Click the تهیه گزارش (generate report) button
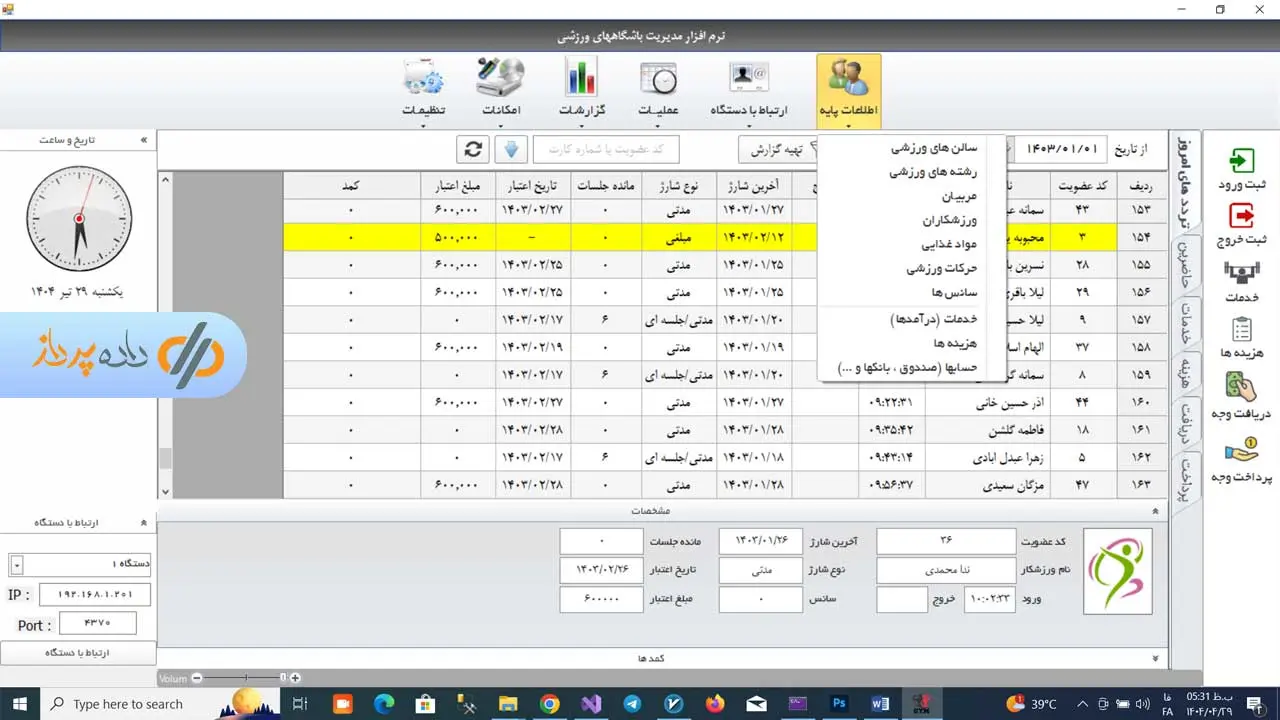Screen dimensions: 1280x720 click(777, 149)
